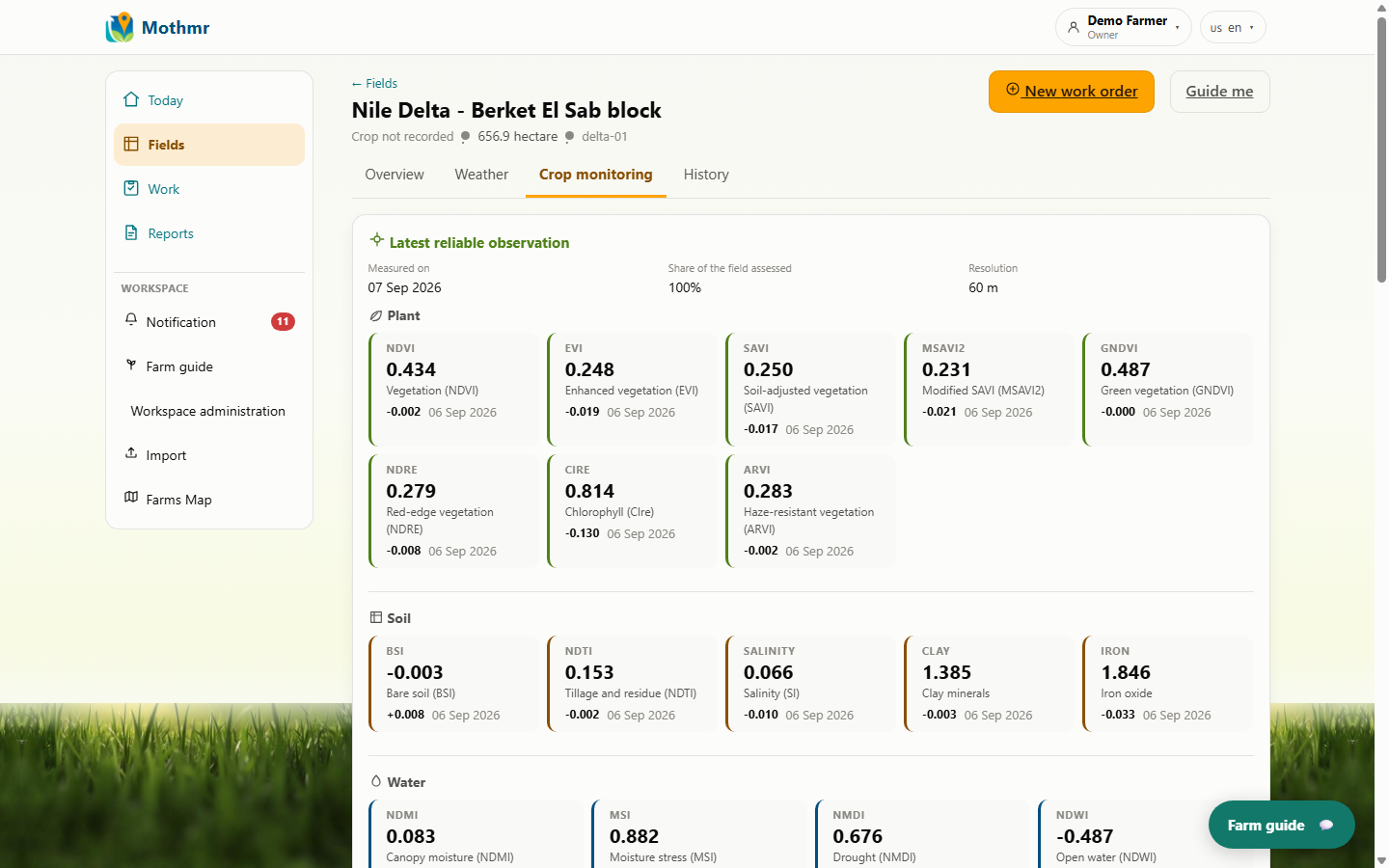The height and width of the screenshot is (868, 1389).
Task: Click the Work clipboard icon
Action: pyautogui.click(x=131, y=188)
